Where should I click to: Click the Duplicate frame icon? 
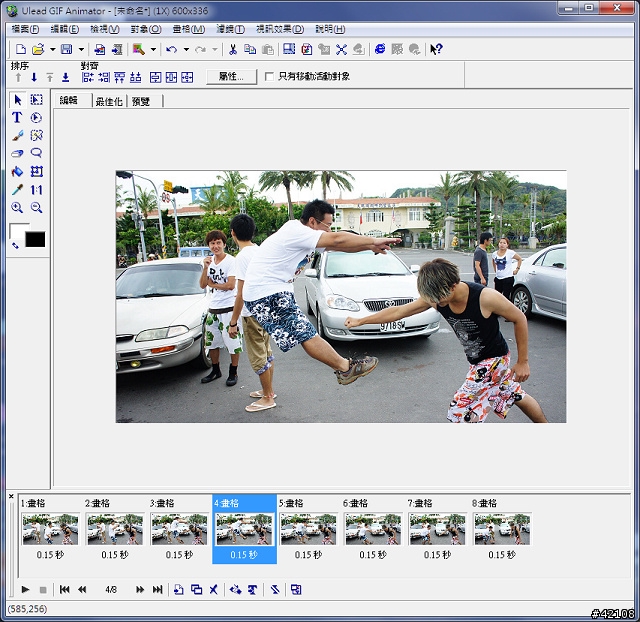point(196,589)
